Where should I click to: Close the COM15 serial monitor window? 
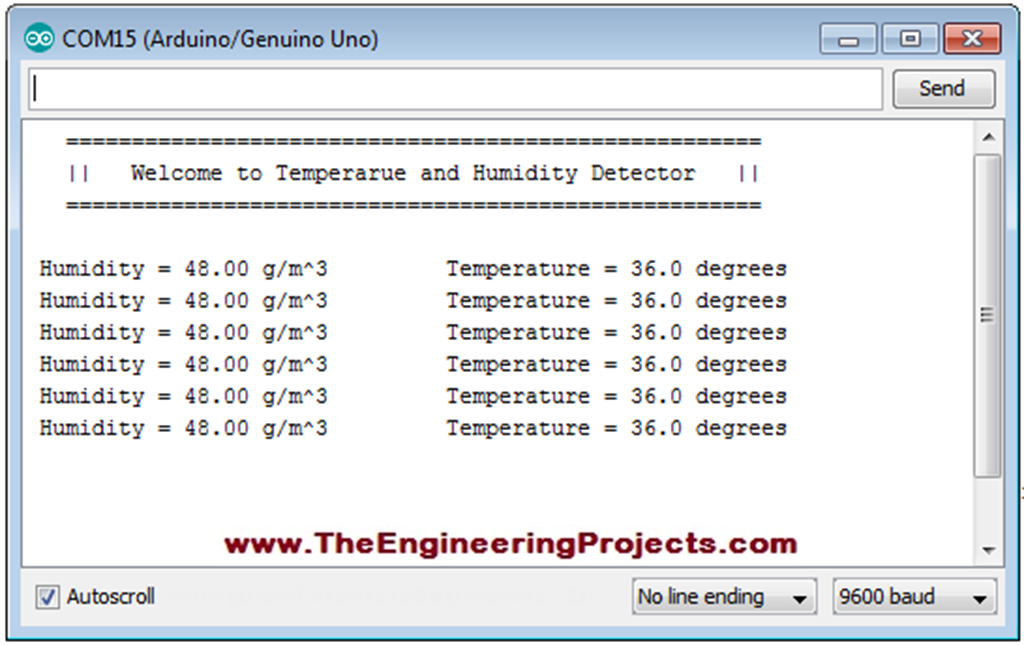click(x=972, y=39)
